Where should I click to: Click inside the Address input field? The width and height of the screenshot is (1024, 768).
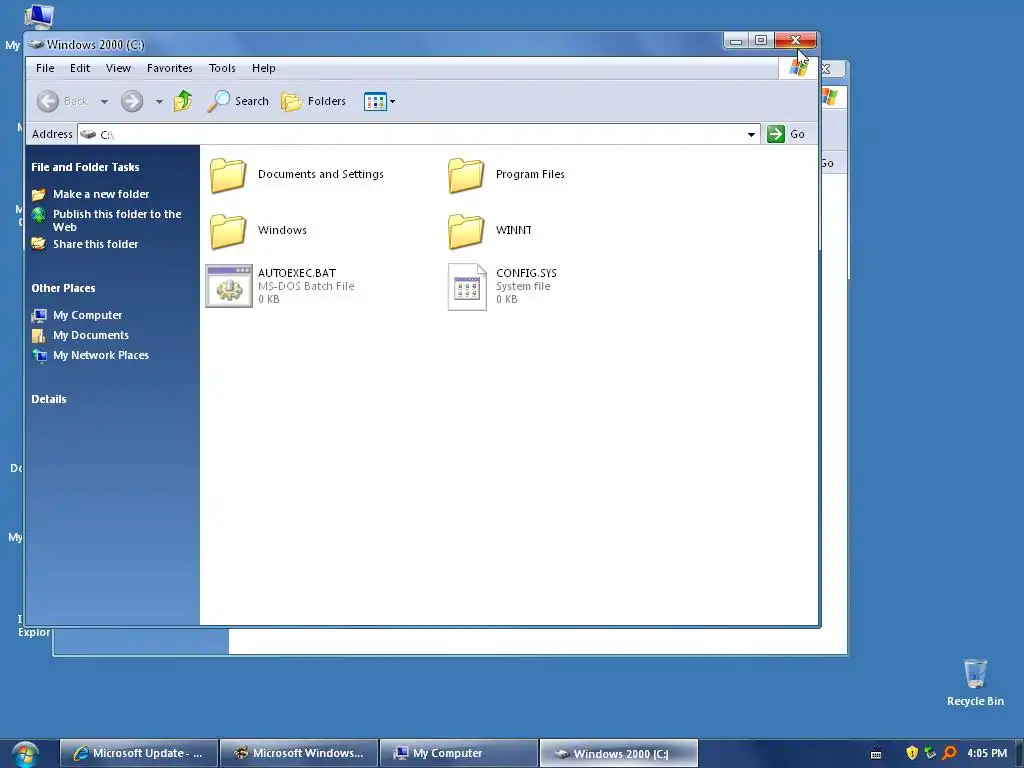(418, 135)
